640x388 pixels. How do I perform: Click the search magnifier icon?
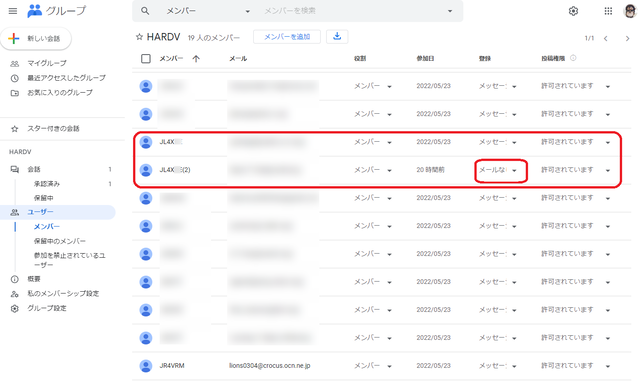coord(145,11)
